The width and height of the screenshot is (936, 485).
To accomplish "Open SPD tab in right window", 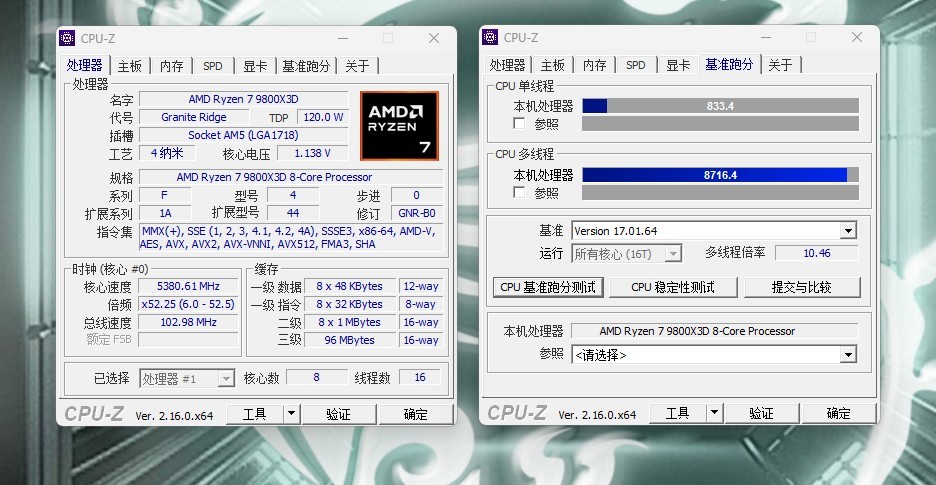I will click(x=636, y=65).
